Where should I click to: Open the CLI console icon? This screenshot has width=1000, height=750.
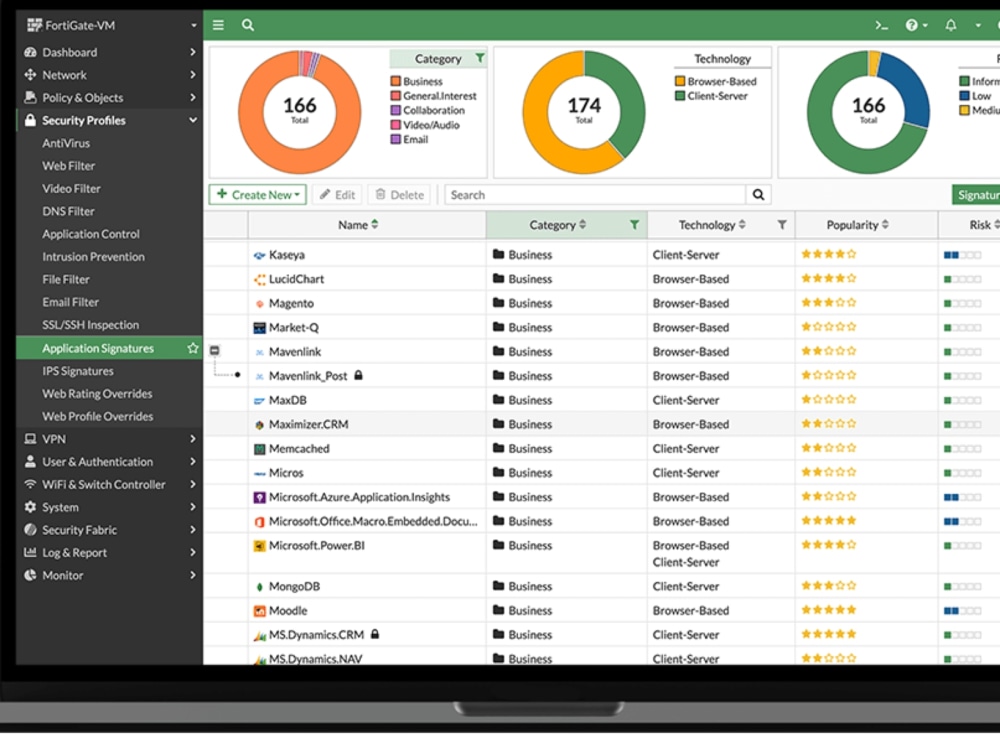(881, 25)
